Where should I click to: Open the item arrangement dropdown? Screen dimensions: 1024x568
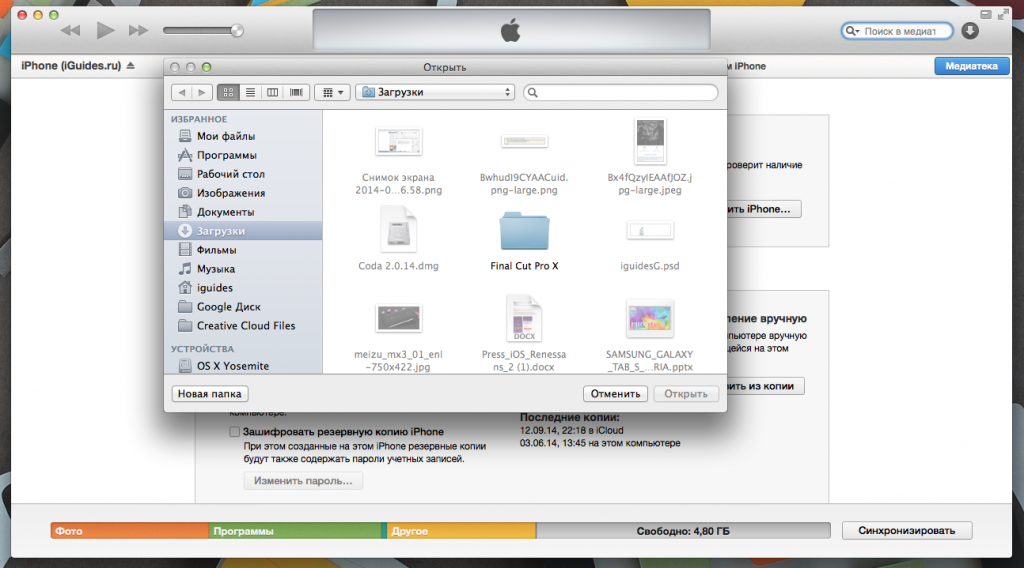[331, 92]
